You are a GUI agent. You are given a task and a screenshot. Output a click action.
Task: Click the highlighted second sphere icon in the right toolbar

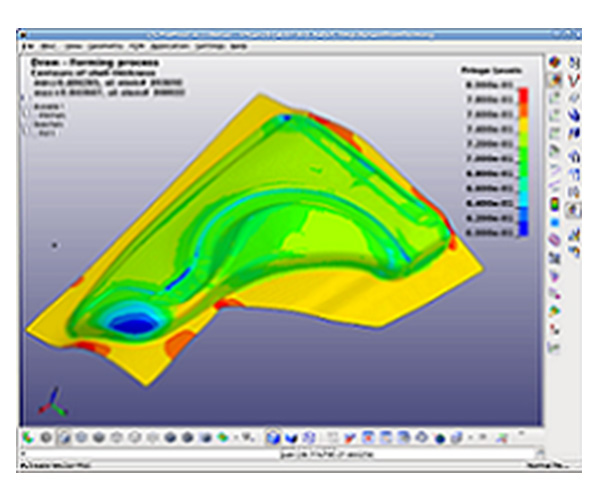(x=554, y=80)
